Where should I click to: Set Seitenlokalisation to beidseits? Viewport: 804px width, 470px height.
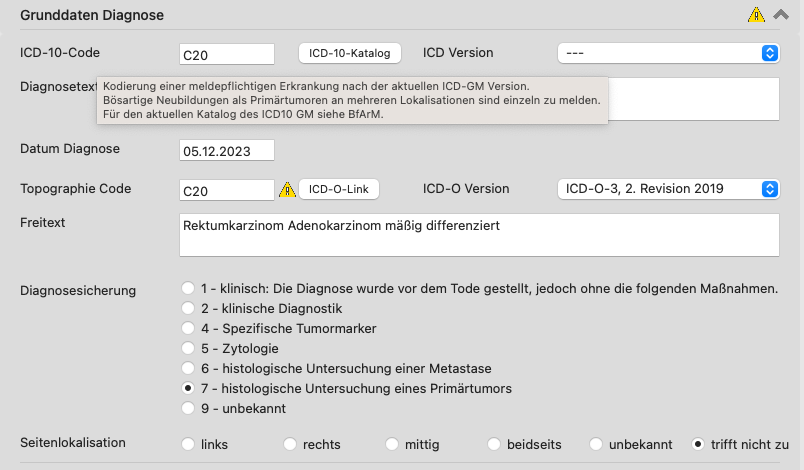click(494, 444)
